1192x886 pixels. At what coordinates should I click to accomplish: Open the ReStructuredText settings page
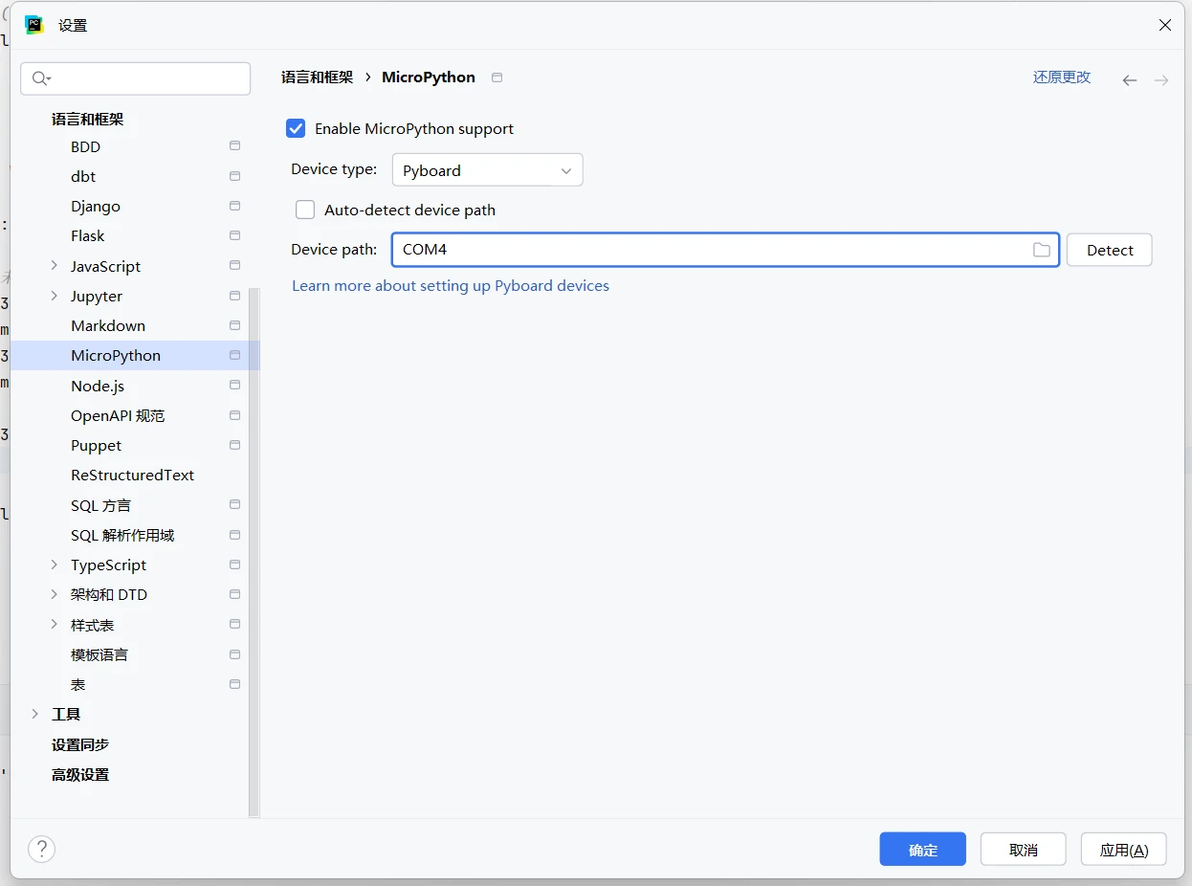click(x=132, y=475)
